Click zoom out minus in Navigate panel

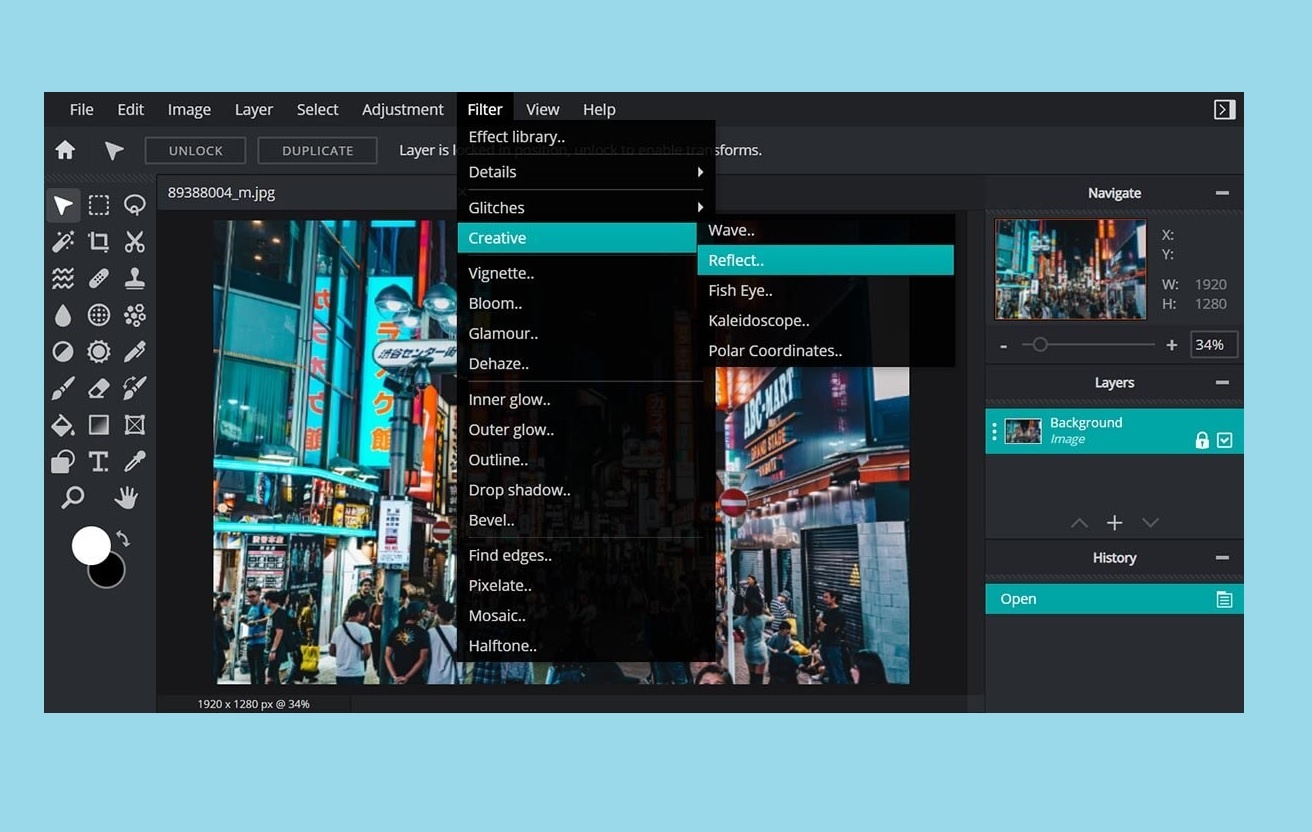[1004, 345]
